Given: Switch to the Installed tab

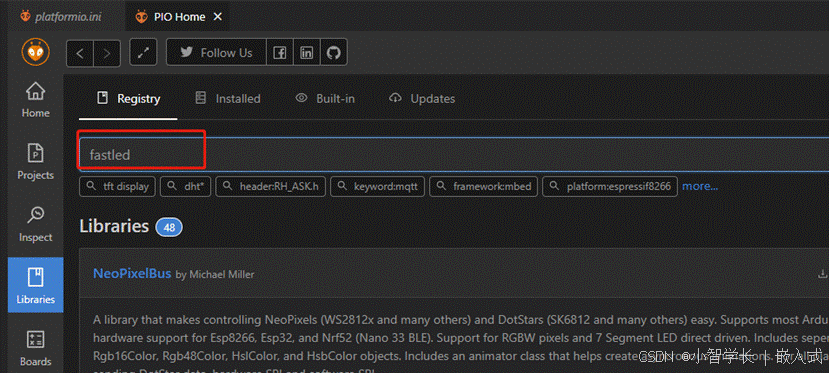Looking at the screenshot, I should (x=227, y=98).
